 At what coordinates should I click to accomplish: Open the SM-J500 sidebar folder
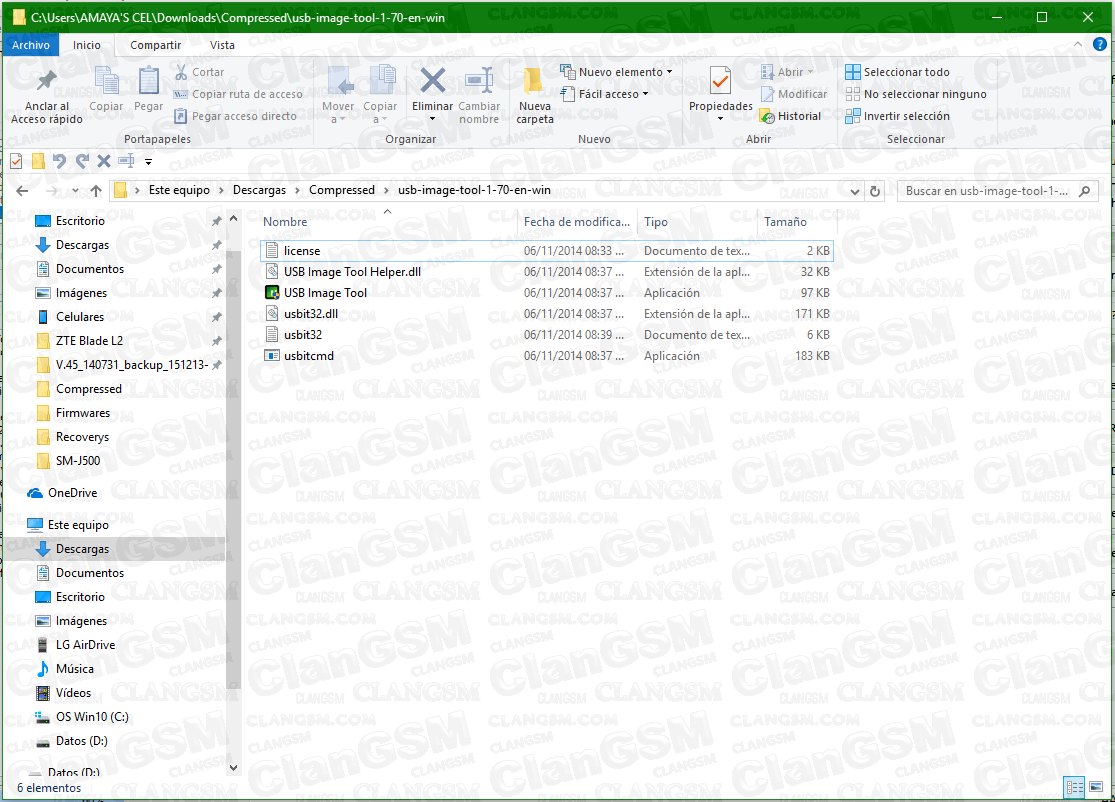coord(78,461)
